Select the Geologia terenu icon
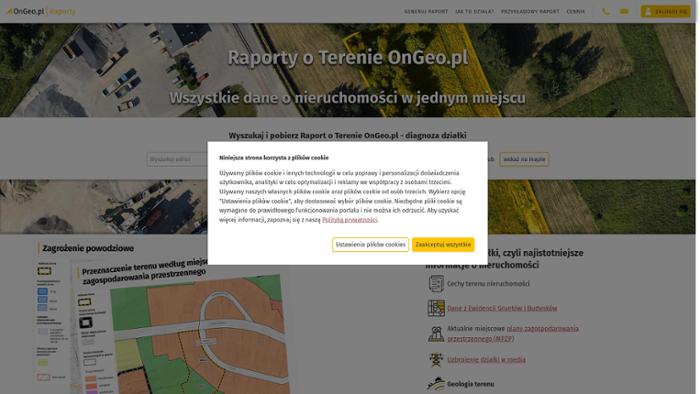The height and width of the screenshot is (394, 700). pyautogui.click(x=436, y=384)
